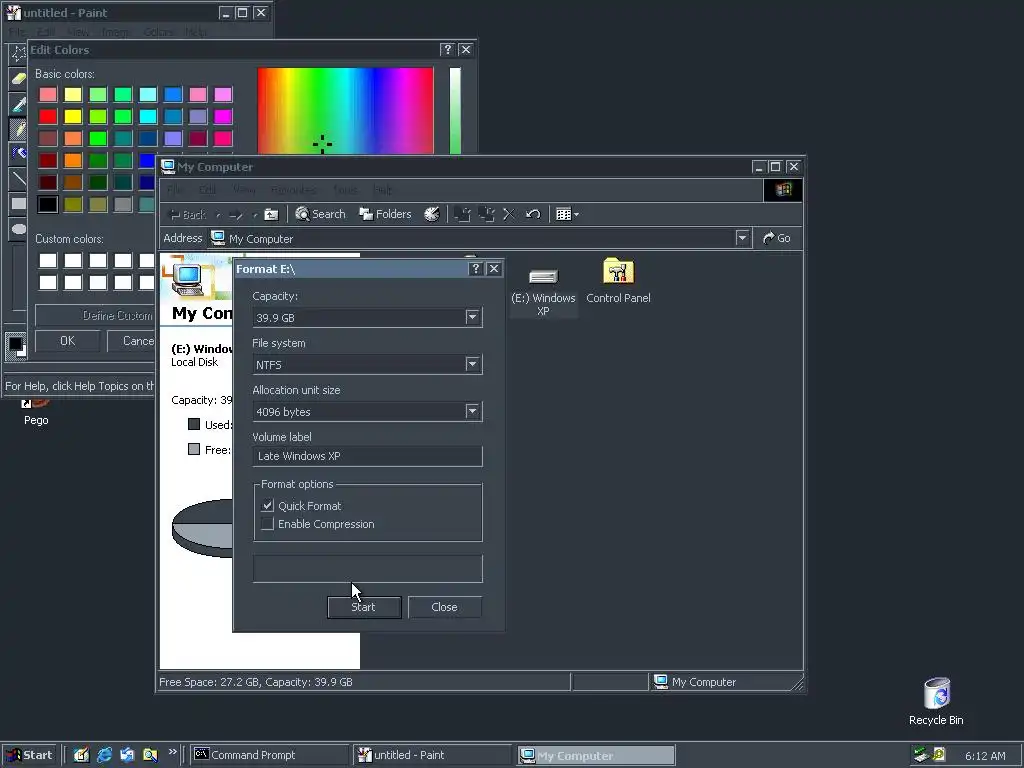This screenshot has height=768, width=1024.
Task: Expand quick launch overflow chevron on taskbar
Action: pyautogui.click(x=172, y=752)
